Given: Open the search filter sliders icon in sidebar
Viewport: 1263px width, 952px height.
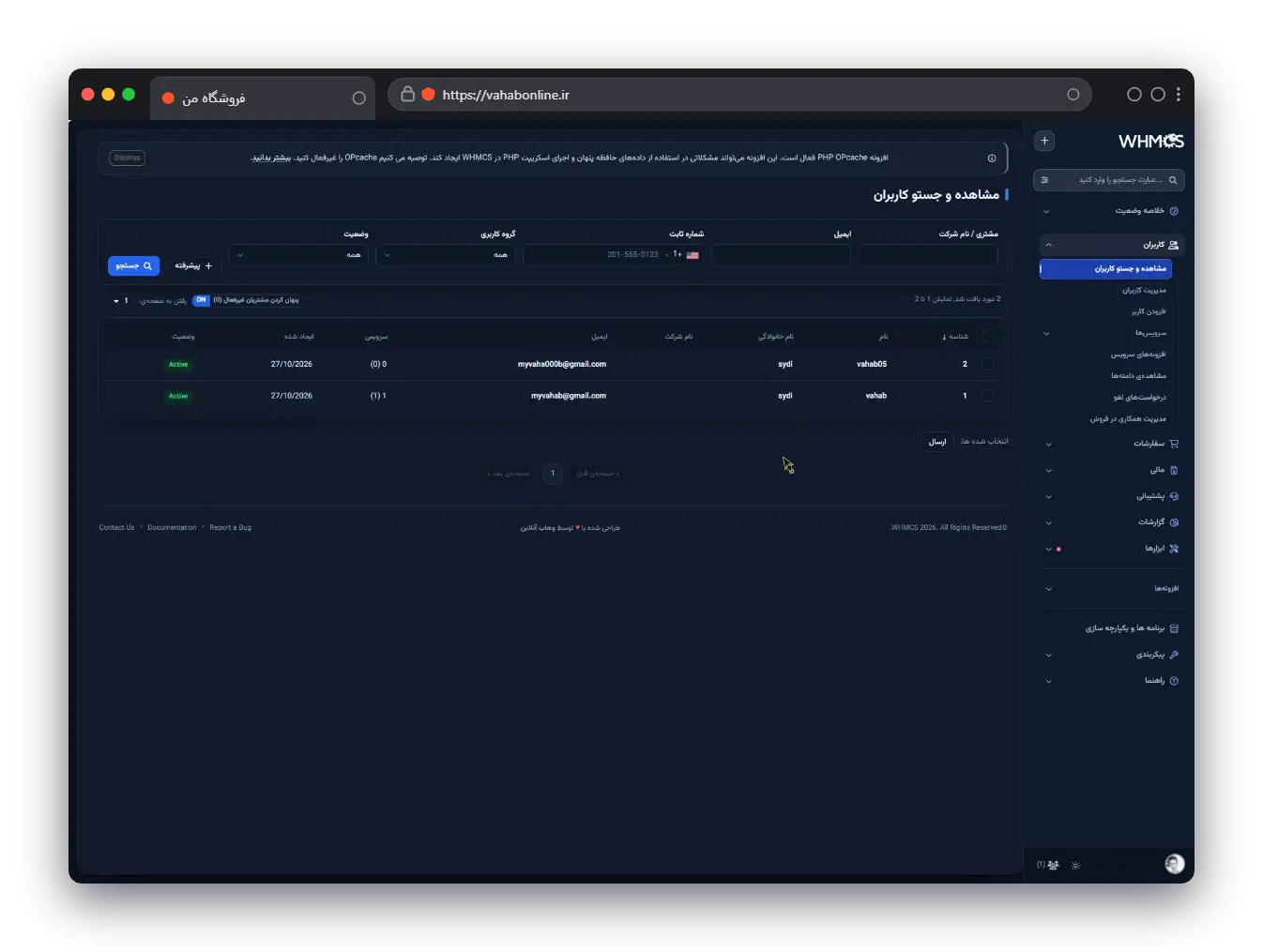Looking at the screenshot, I should (x=1045, y=180).
